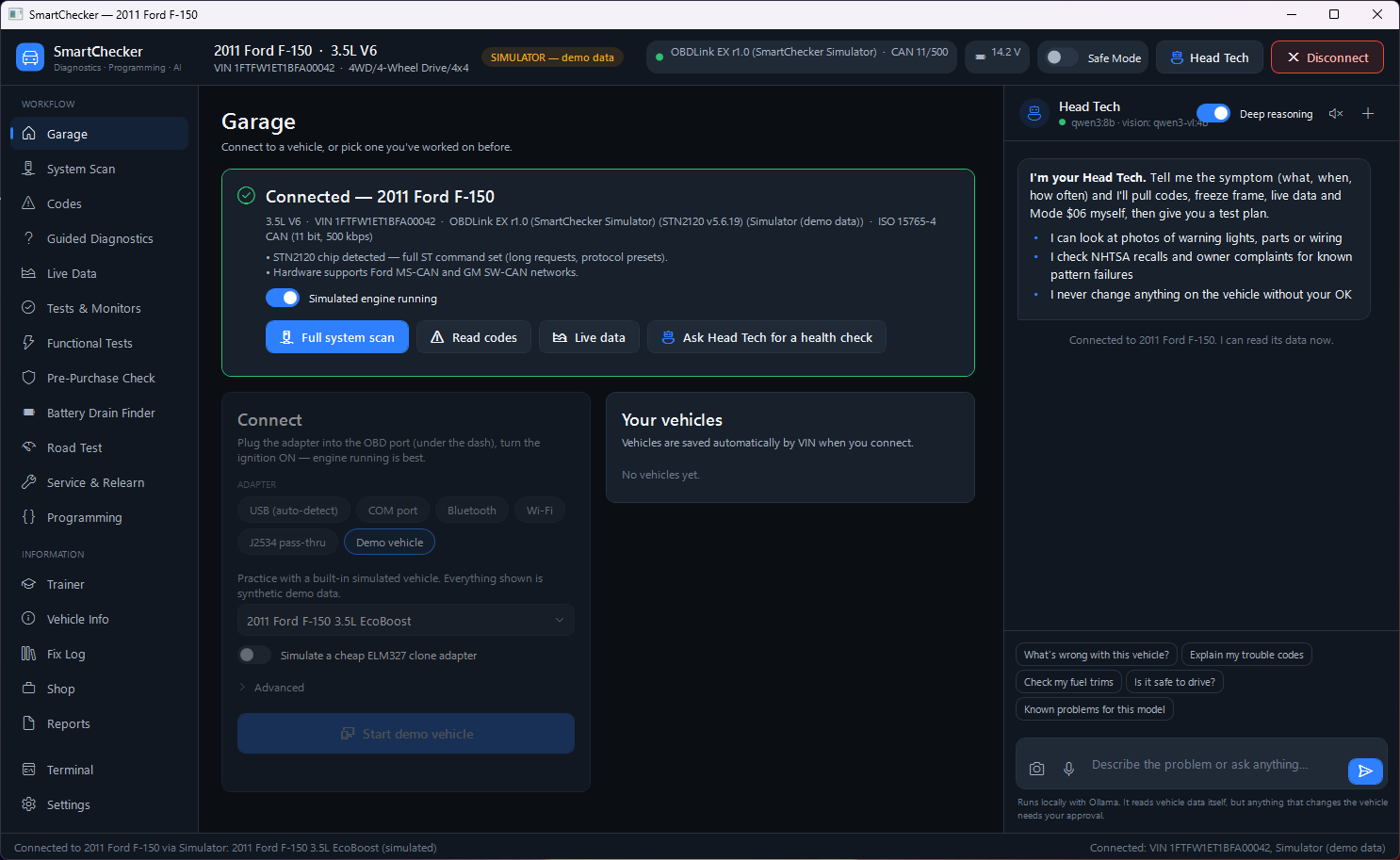The height and width of the screenshot is (860, 1400).
Task: Select the Demo vehicle adapter chip
Action: pos(390,543)
